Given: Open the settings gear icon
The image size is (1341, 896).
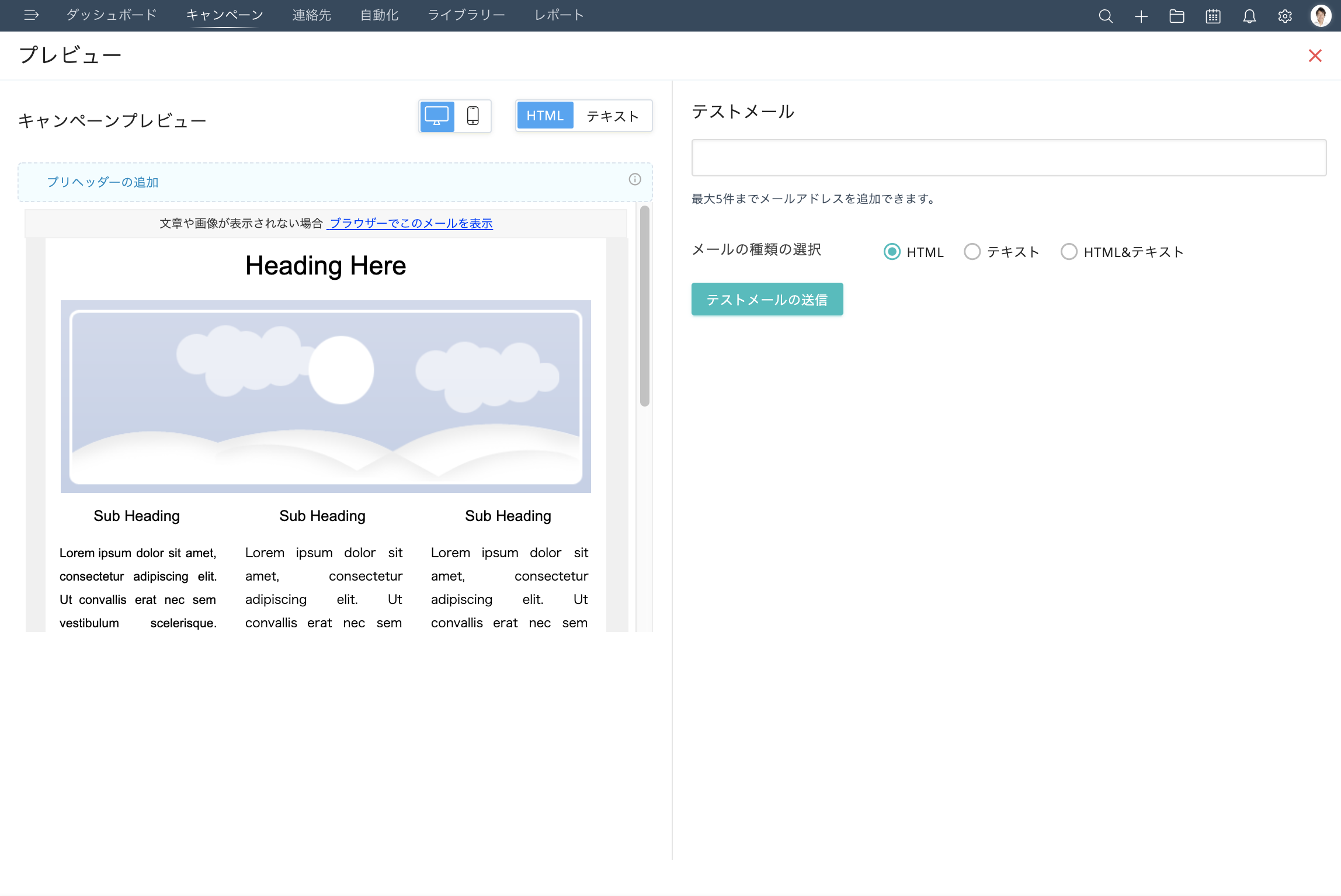Looking at the screenshot, I should pos(1284,16).
